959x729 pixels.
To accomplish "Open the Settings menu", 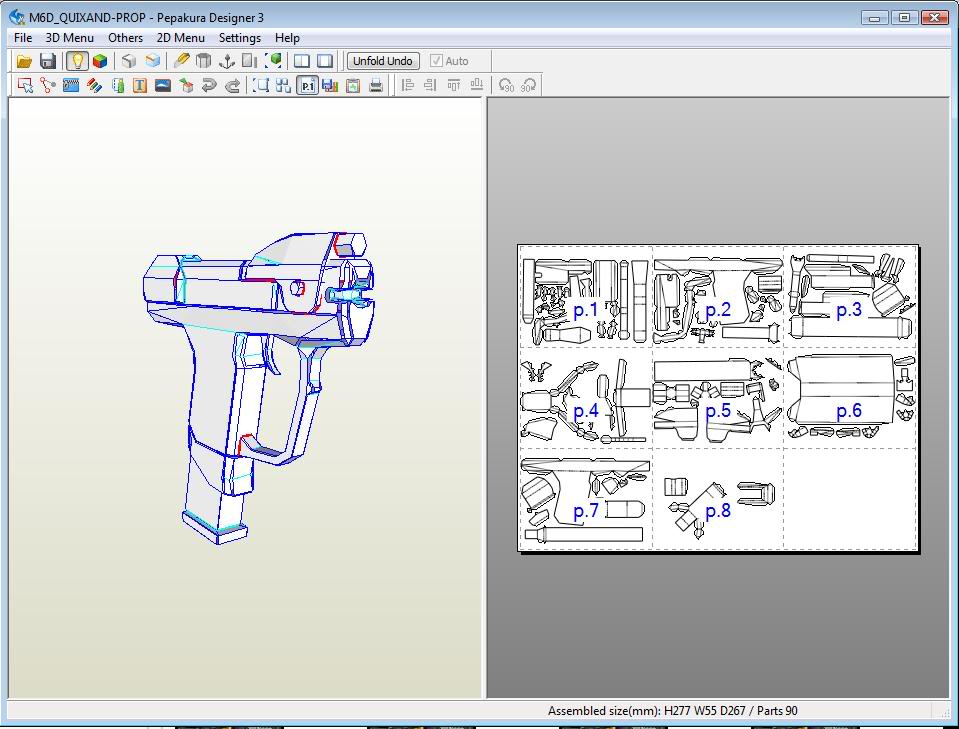I will tap(240, 37).
